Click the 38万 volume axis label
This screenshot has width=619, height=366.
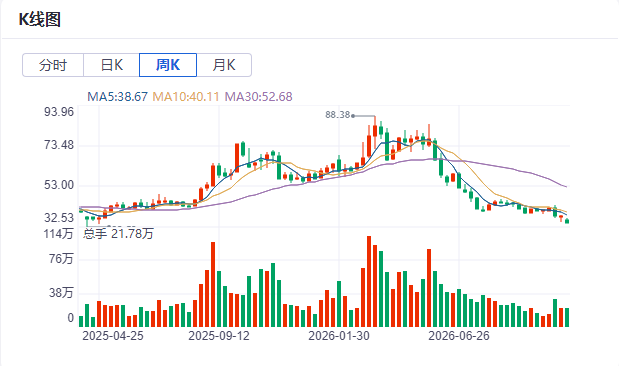[x=61, y=293]
